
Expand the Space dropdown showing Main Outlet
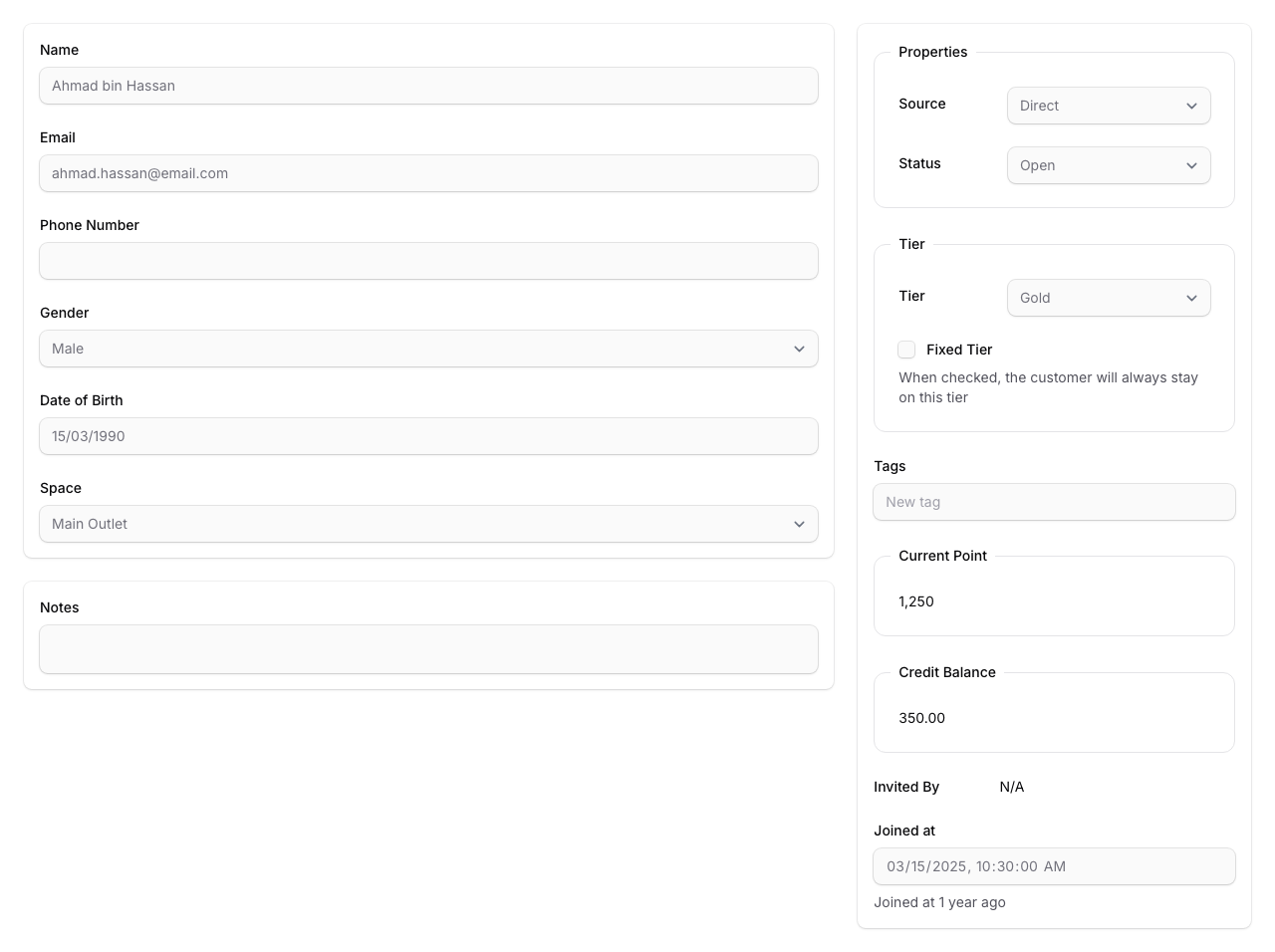428,524
